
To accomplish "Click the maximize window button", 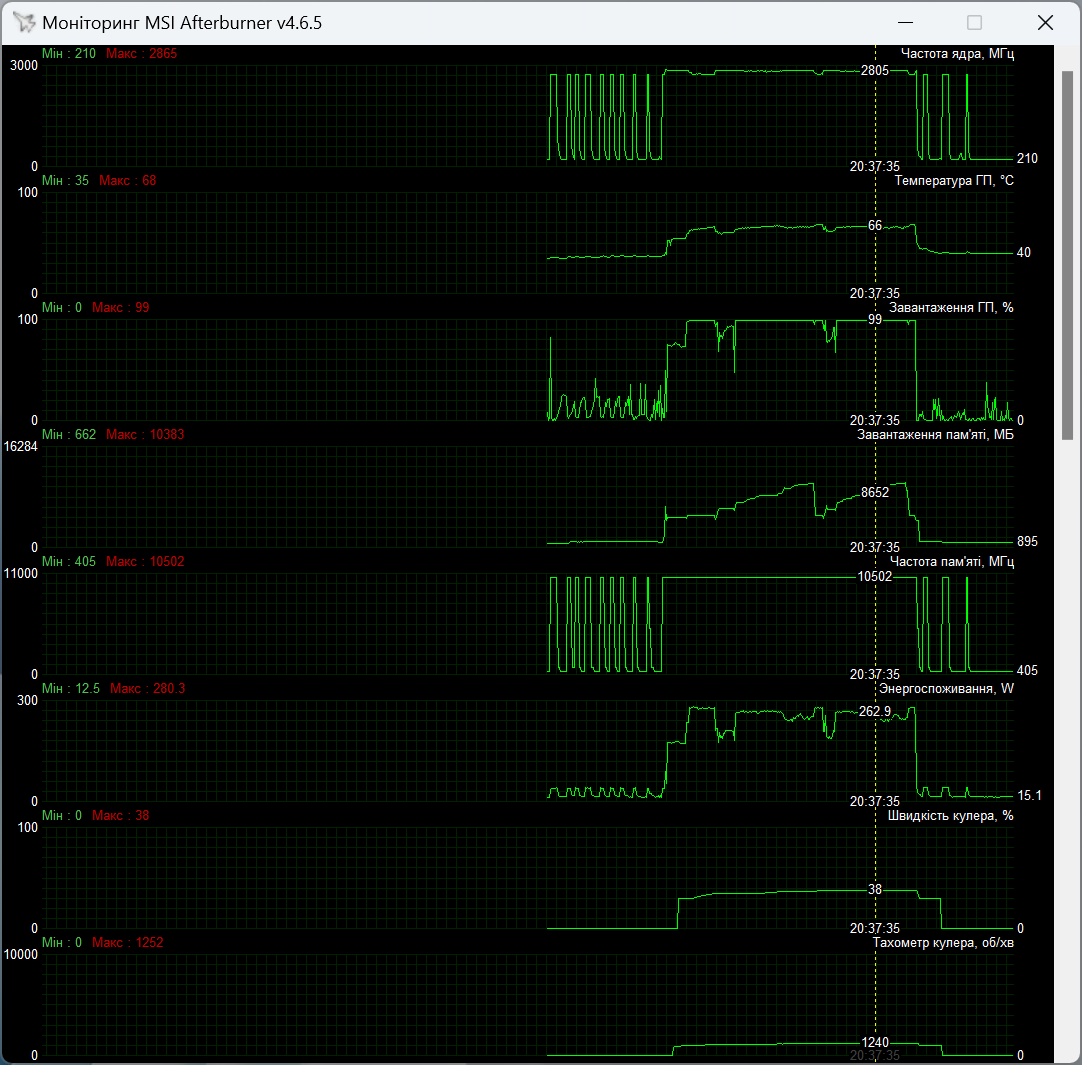I will [974, 23].
